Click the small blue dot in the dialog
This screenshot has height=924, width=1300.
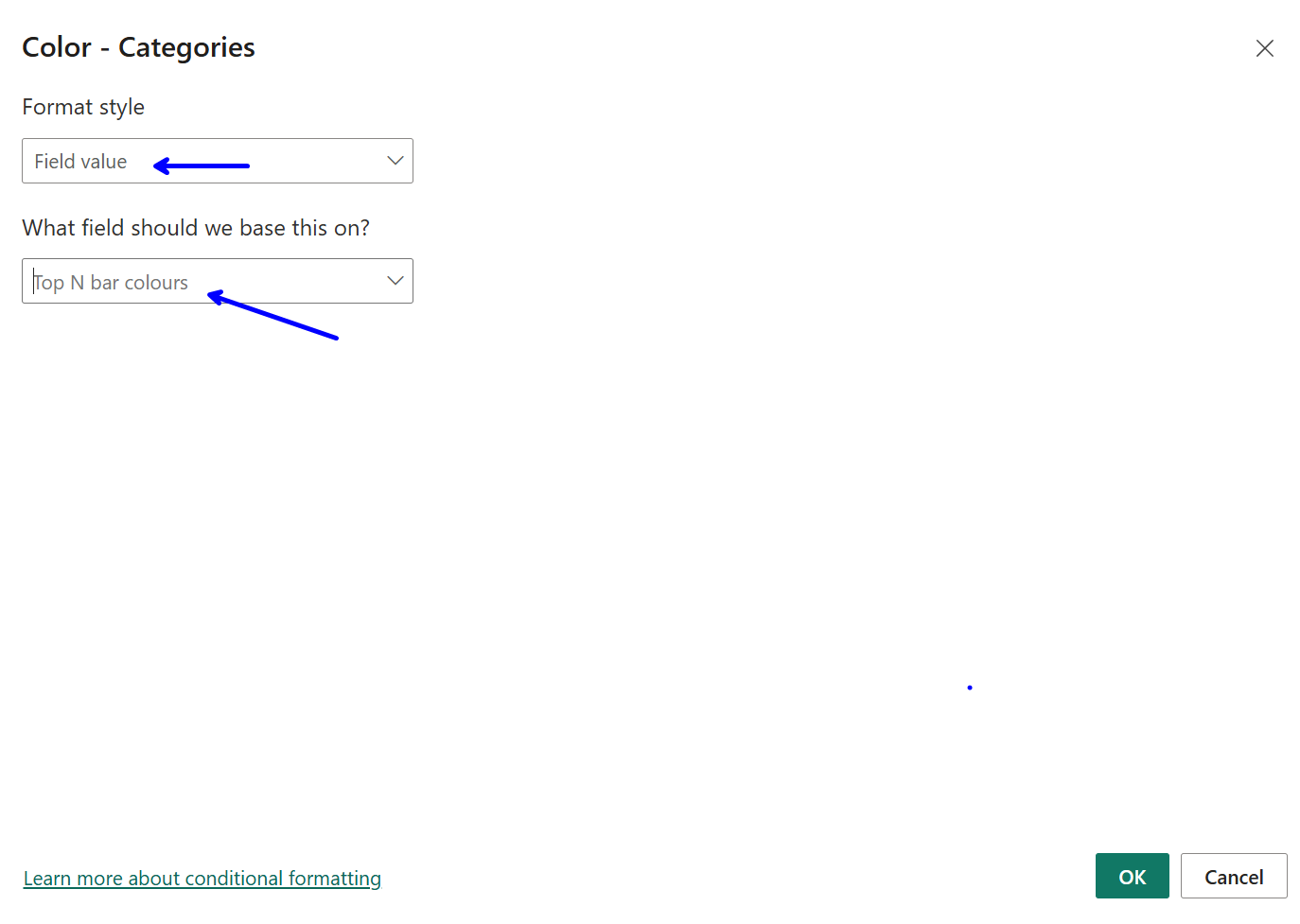click(970, 688)
